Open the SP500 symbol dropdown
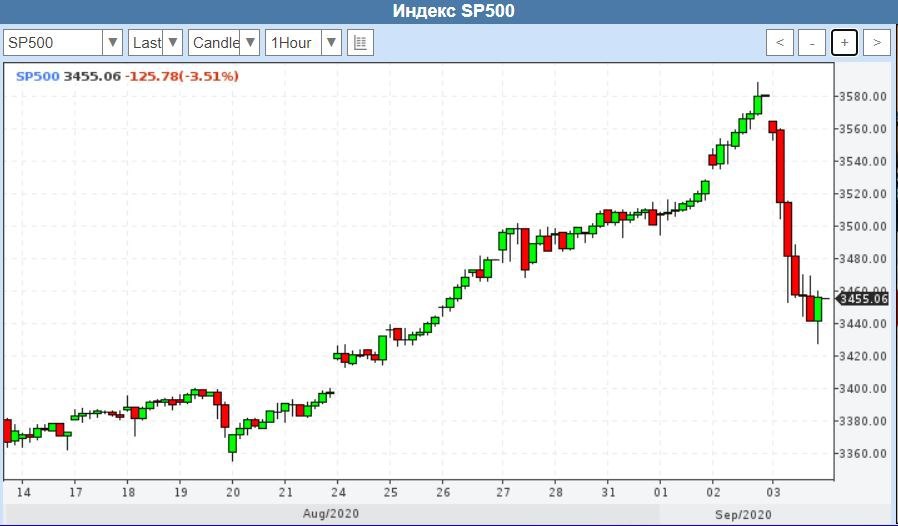898x526 pixels. (63, 43)
